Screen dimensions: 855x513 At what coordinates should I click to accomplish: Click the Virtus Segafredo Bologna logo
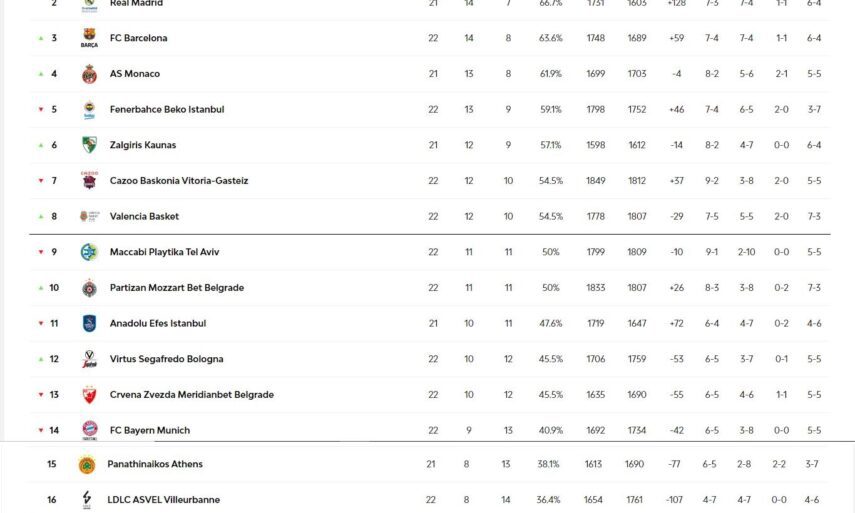[89, 359]
